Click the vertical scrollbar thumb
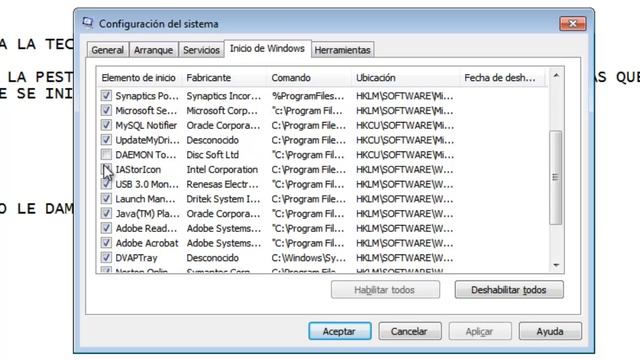 pos(556,177)
